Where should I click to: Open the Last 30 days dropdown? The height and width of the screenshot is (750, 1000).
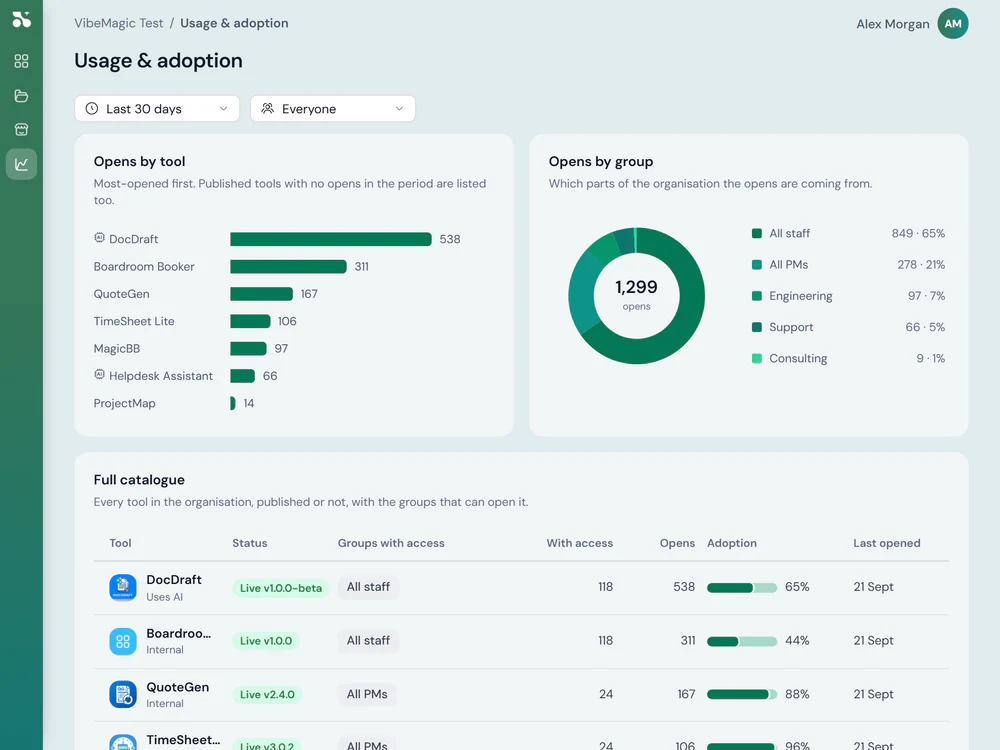[x=157, y=108]
